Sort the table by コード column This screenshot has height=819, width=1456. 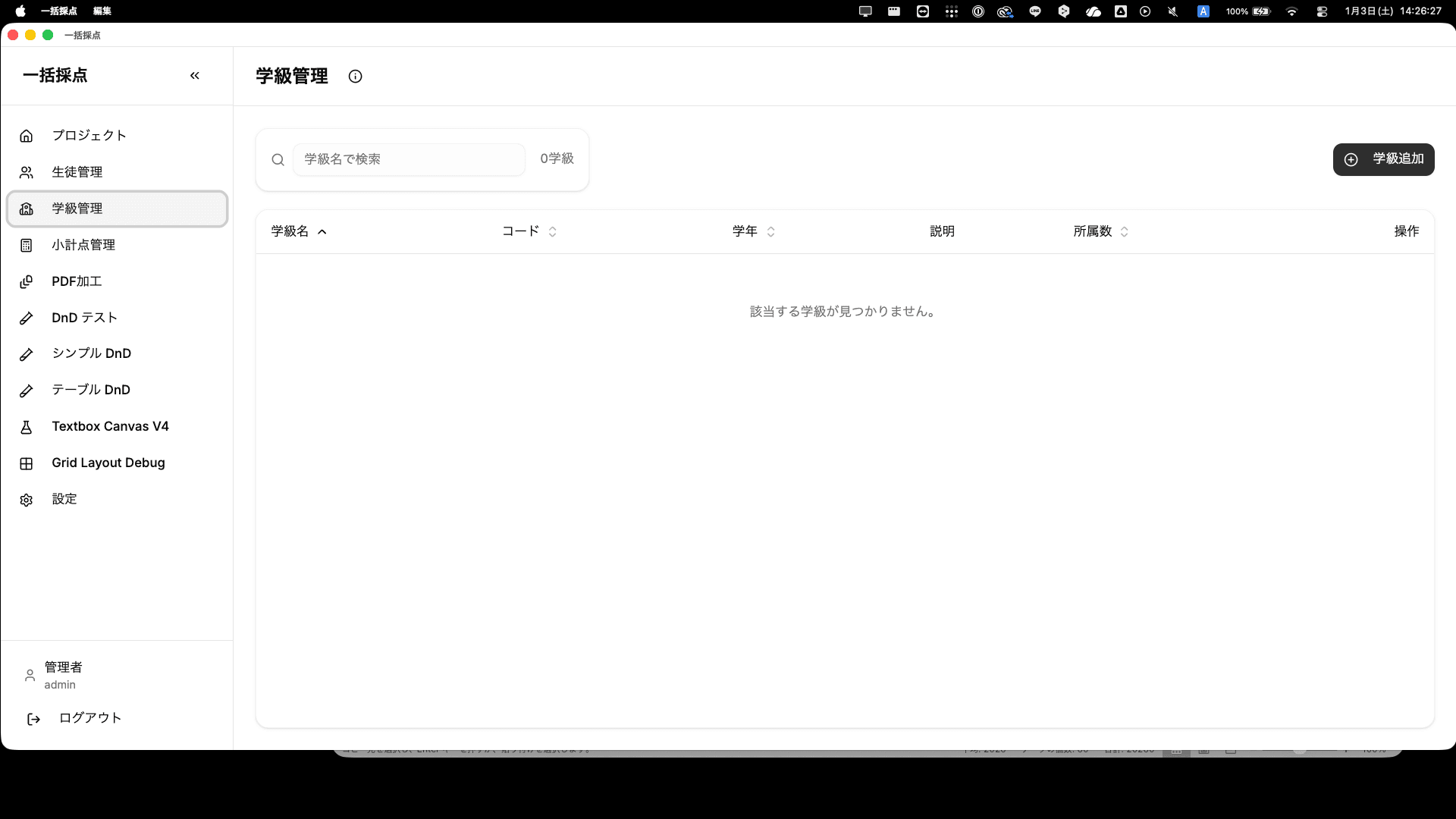(x=552, y=231)
